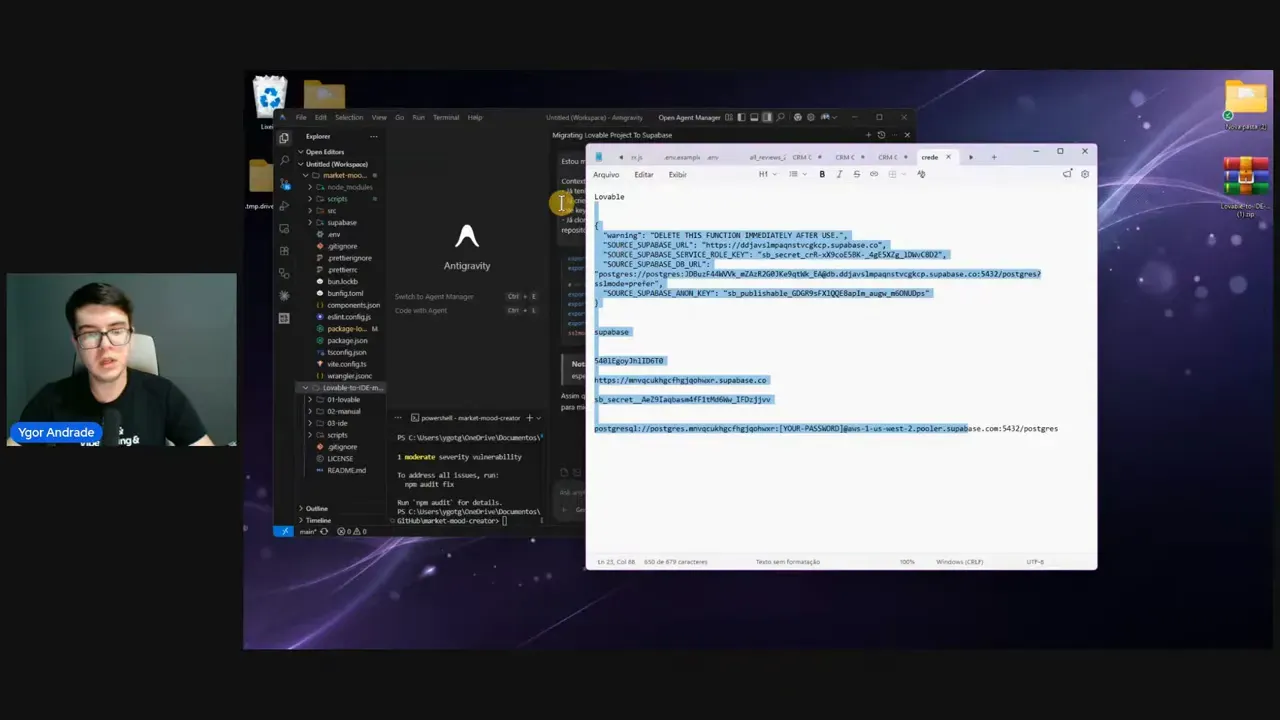
Task: Open the Explorer view in Antigravity's activity bar
Action: point(285,138)
